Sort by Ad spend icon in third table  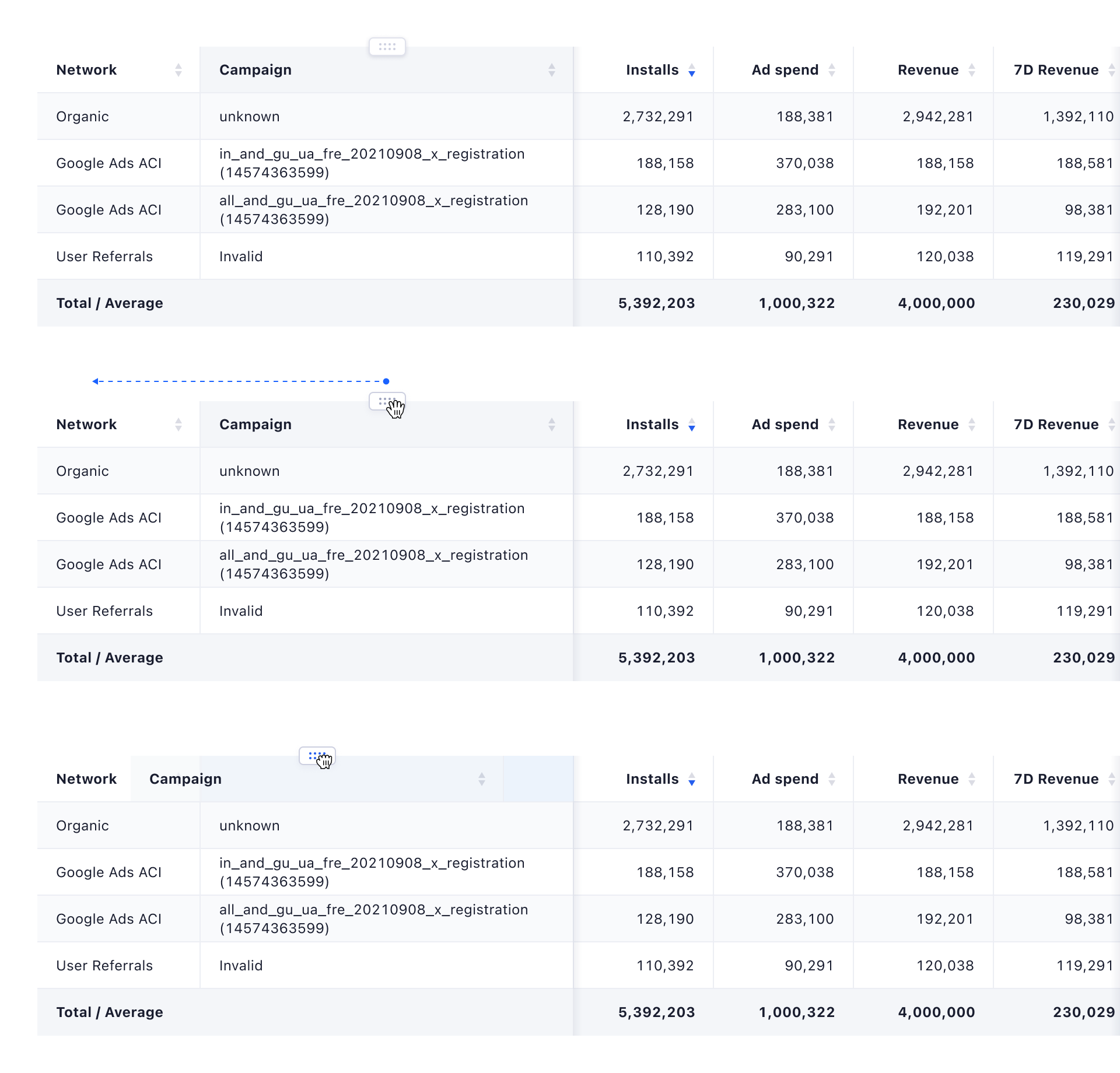pyautogui.click(x=832, y=779)
